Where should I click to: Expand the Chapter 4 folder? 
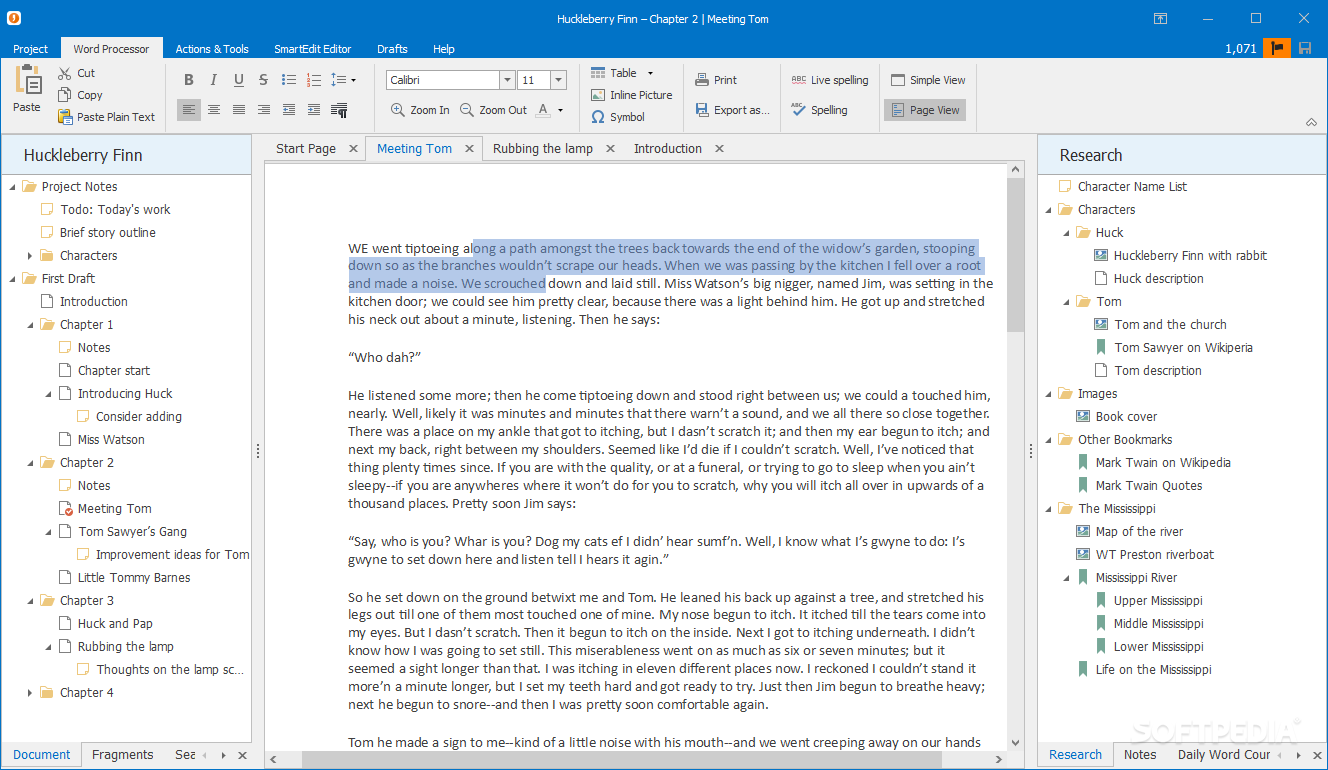[x=30, y=693]
